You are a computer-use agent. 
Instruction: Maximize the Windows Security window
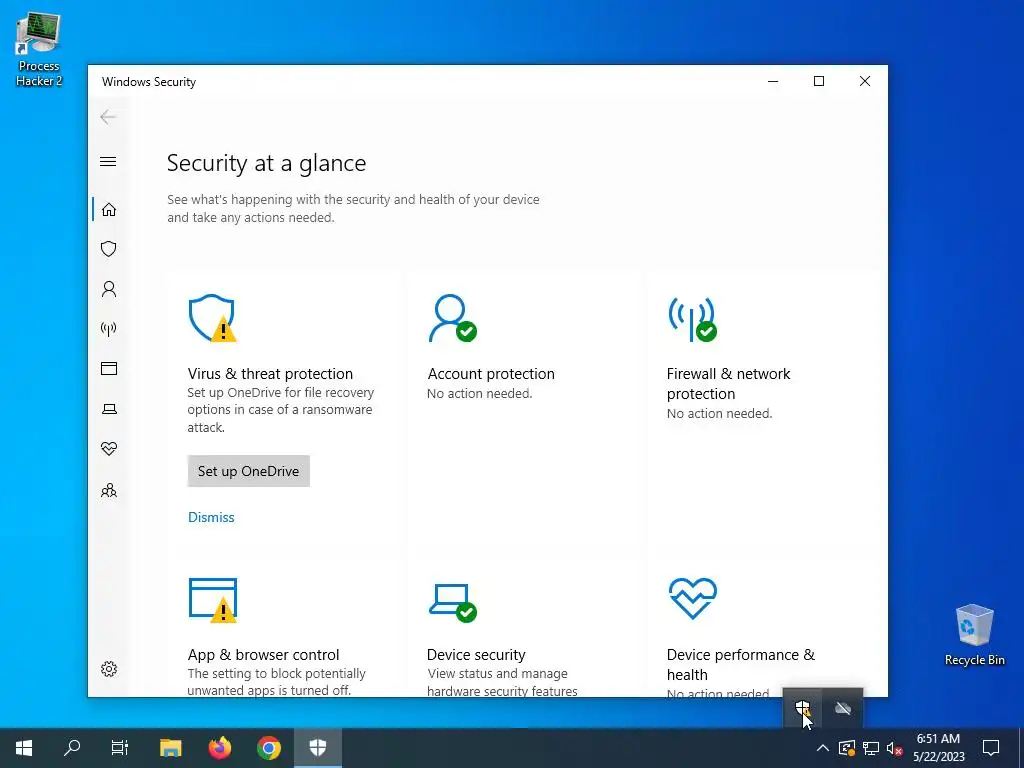[819, 81]
